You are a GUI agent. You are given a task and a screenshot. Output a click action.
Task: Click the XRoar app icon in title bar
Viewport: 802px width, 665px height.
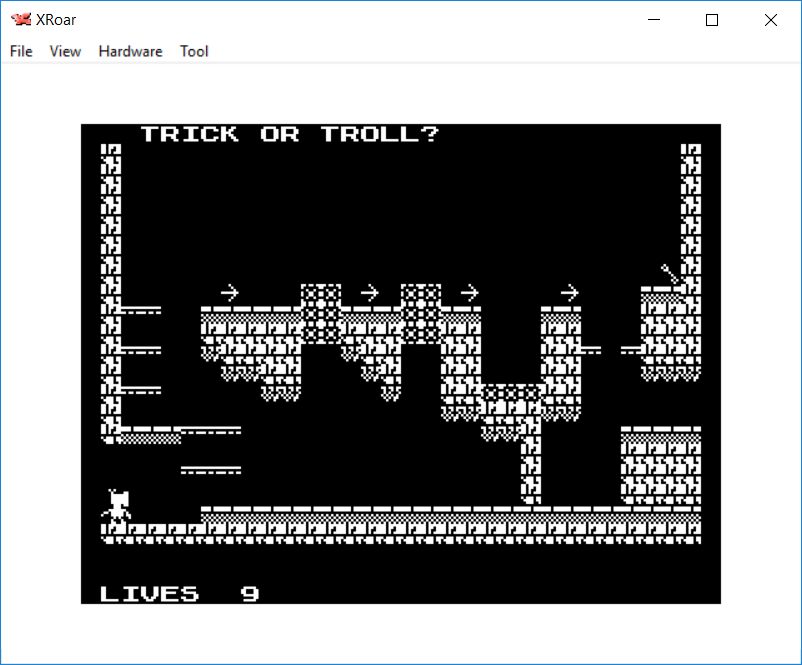point(20,20)
